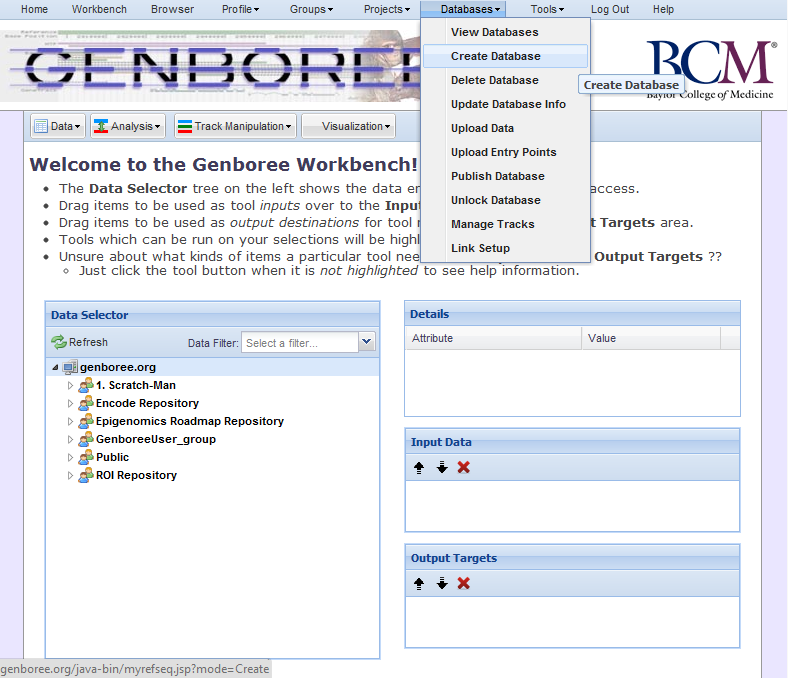Open the Track Manipulation toolbar button

[x=235, y=127]
